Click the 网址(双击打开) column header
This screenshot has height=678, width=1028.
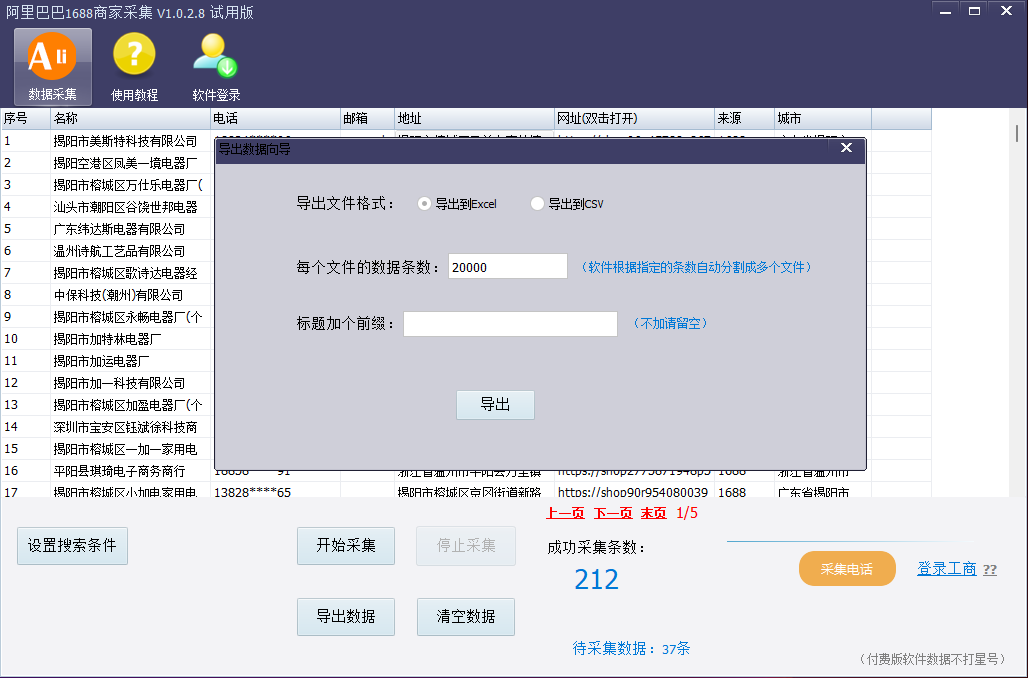pyautogui.click(x=634, y=118)
